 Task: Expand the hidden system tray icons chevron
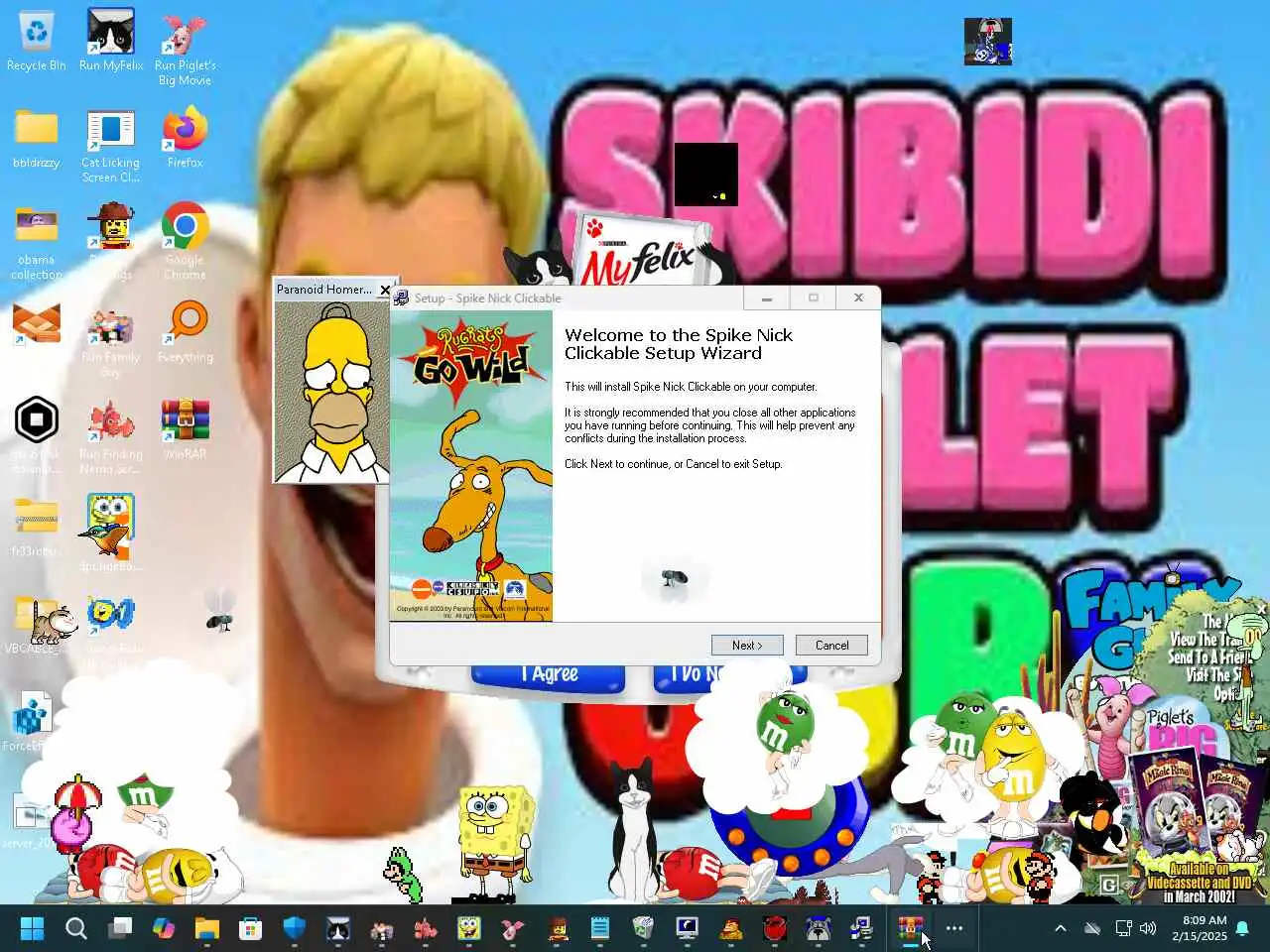tap(1060, 928)
